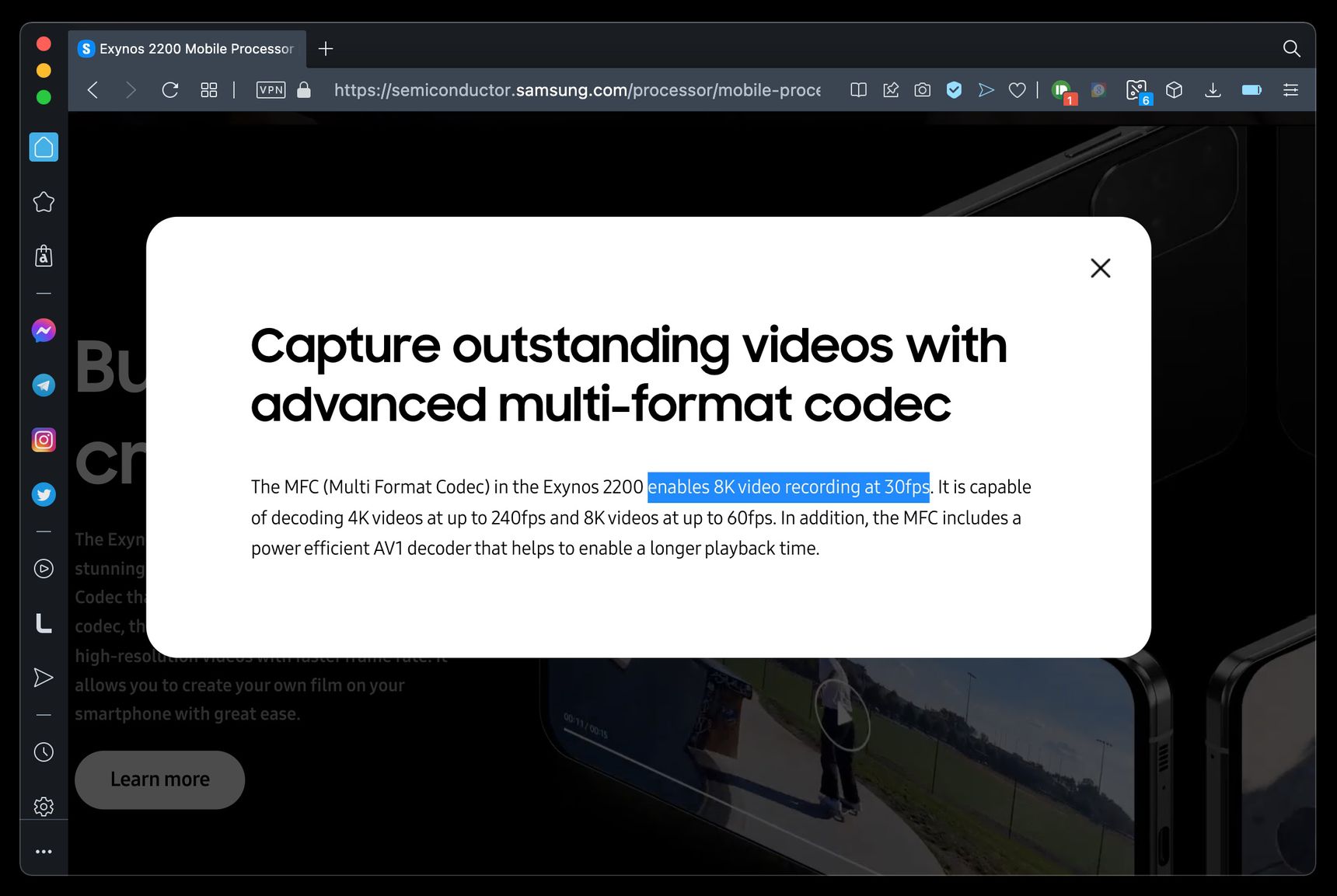Send page via My Flow arrow in address bar

click(x=986, y=90)
